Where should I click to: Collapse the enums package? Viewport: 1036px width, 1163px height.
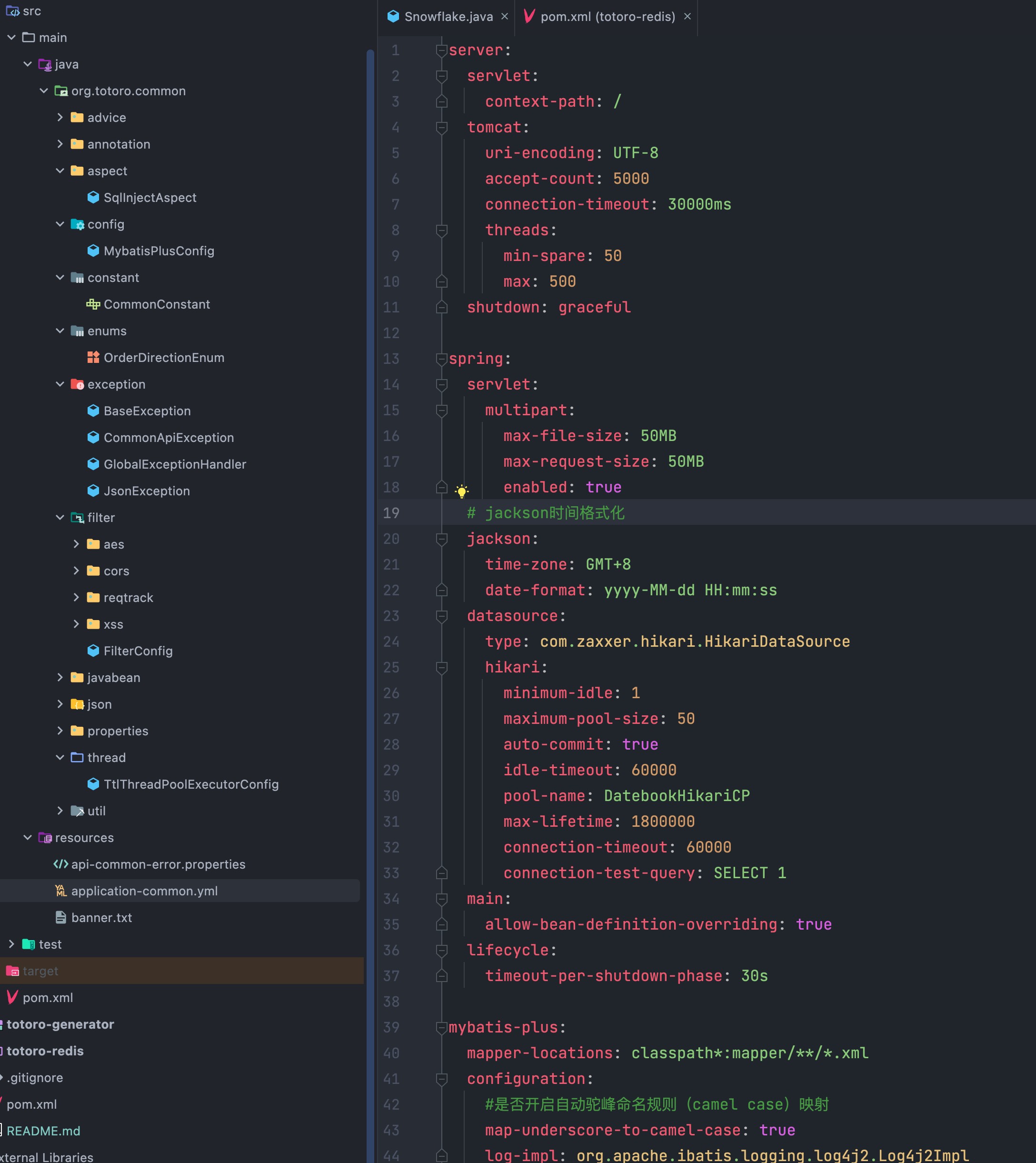(x=60, y=331)
